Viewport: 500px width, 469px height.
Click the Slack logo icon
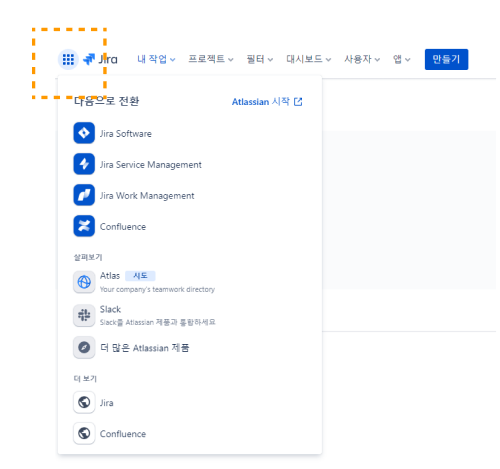(x=84, y=315)
